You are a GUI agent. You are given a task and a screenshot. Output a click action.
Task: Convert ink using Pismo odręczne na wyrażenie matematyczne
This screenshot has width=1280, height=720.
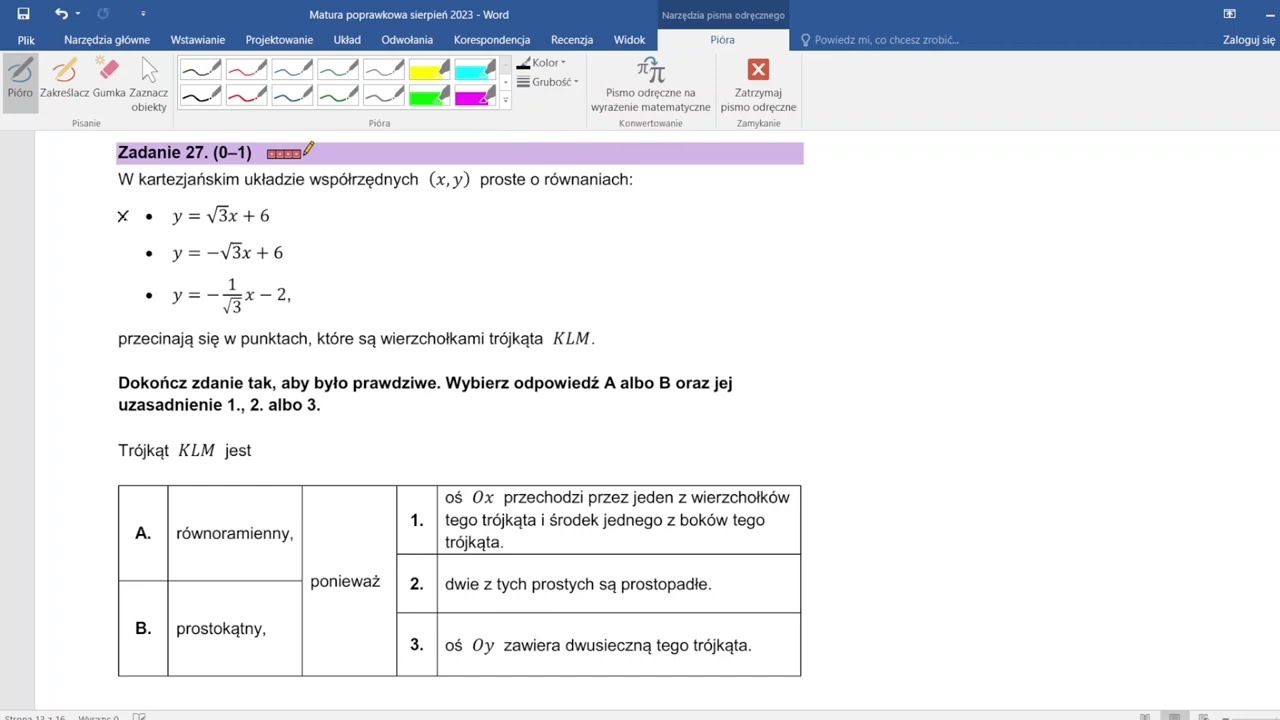click(650, 85)
